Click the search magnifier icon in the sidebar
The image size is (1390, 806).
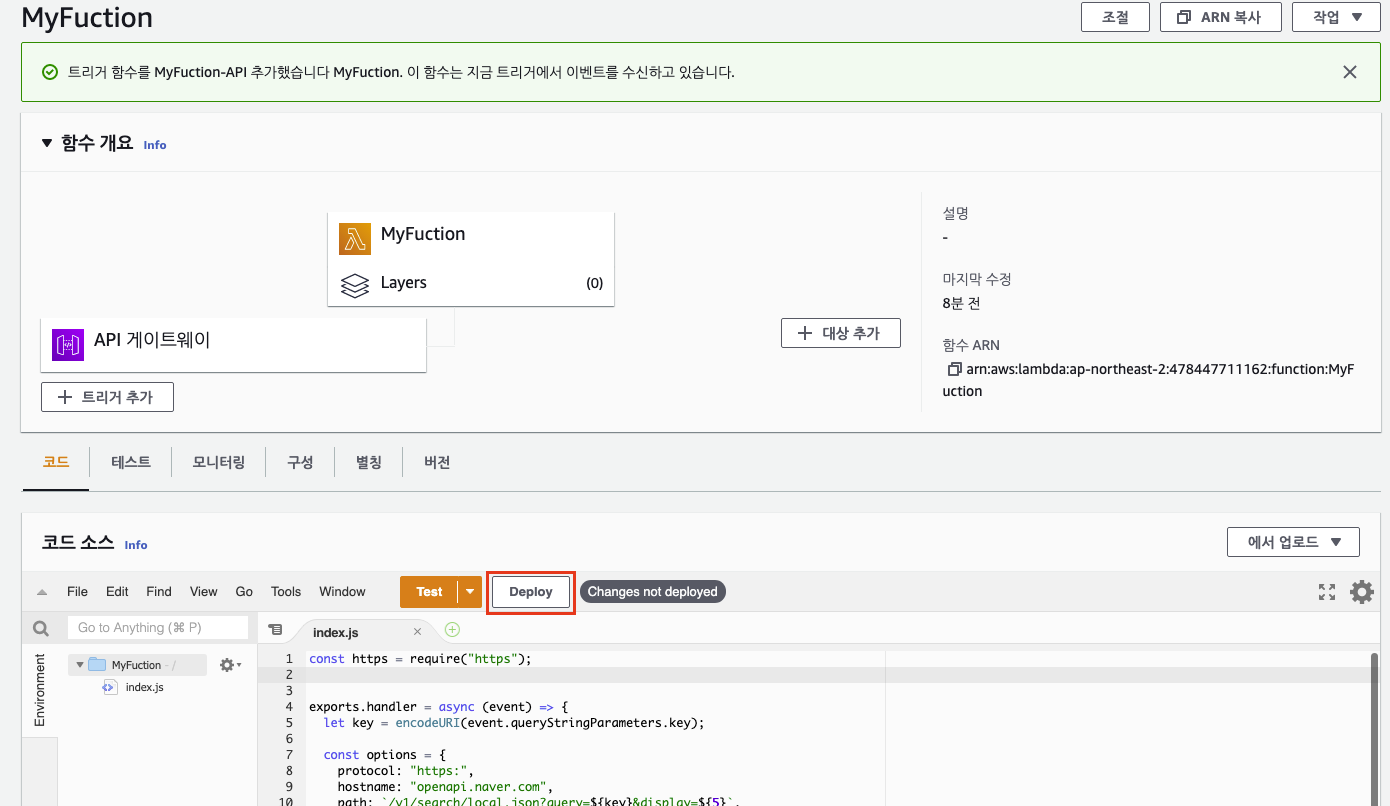pyautogui.click(x=41, y=628)
